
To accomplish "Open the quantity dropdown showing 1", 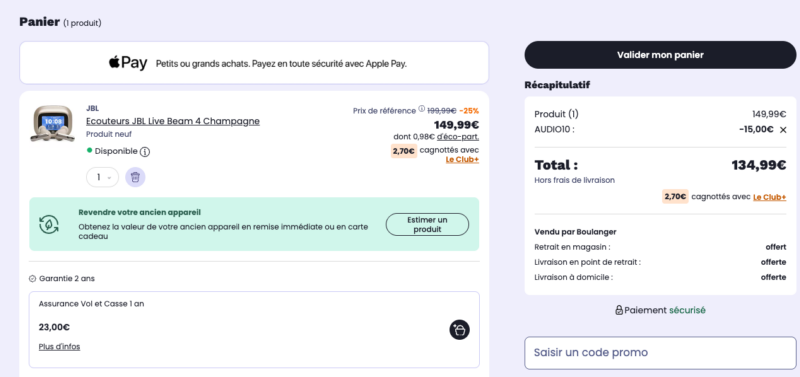I will 103,177.
